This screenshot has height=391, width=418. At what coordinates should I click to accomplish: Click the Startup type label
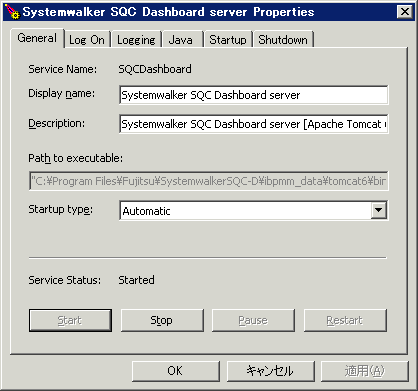coord(61,210)
